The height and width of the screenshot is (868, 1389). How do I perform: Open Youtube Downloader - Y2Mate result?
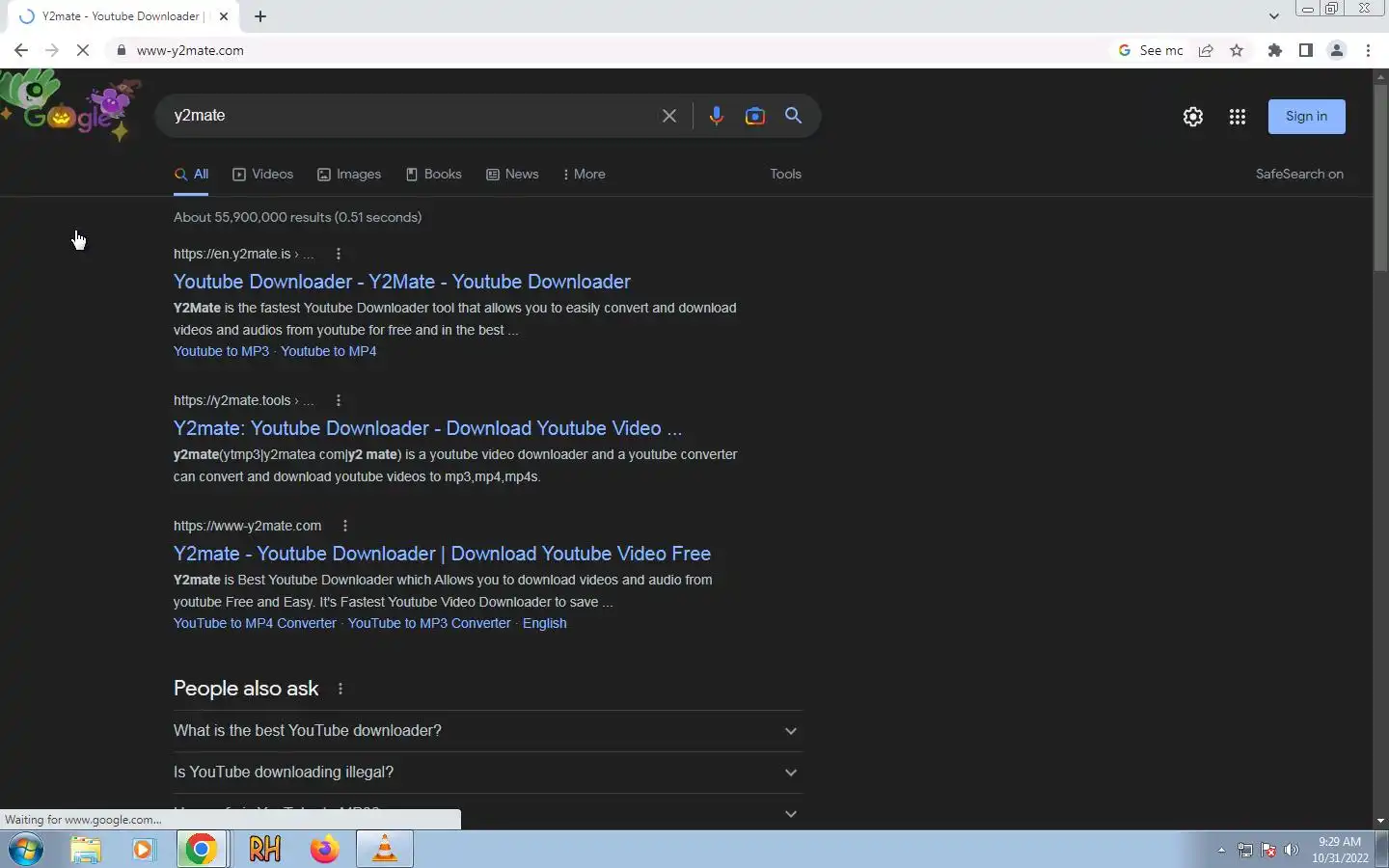[x=402, y=282]
